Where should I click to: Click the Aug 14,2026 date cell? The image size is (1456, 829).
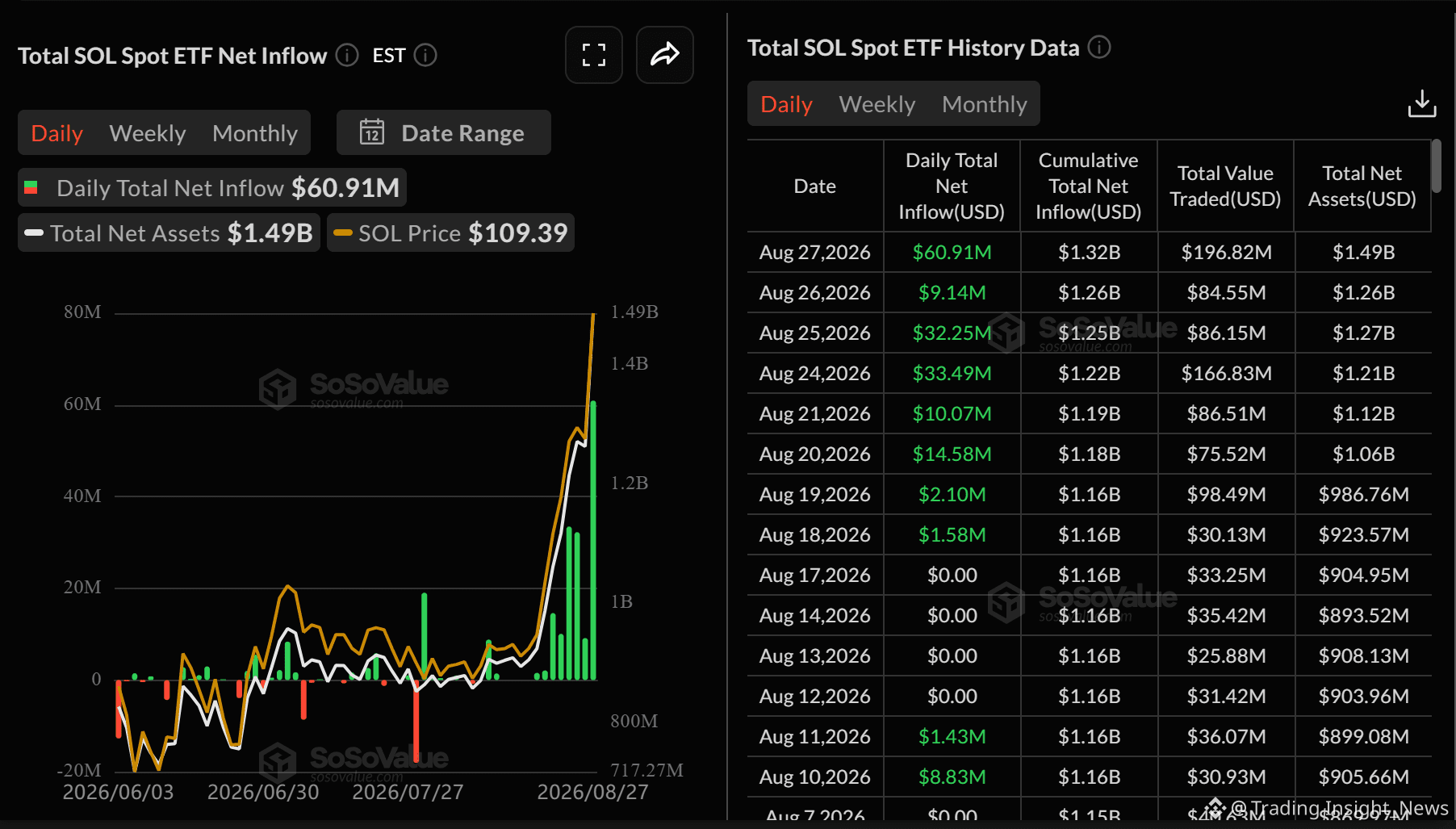point(815,616)
